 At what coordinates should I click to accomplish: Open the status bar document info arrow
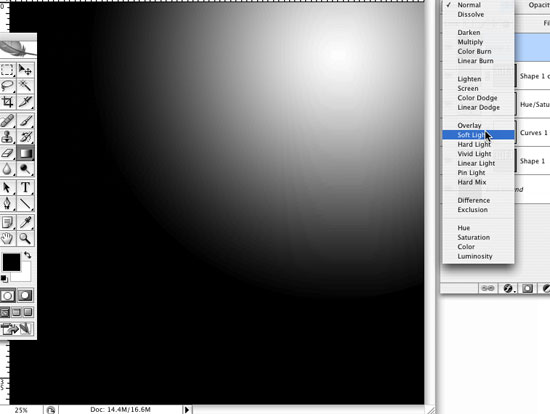(x=187, y=409)
